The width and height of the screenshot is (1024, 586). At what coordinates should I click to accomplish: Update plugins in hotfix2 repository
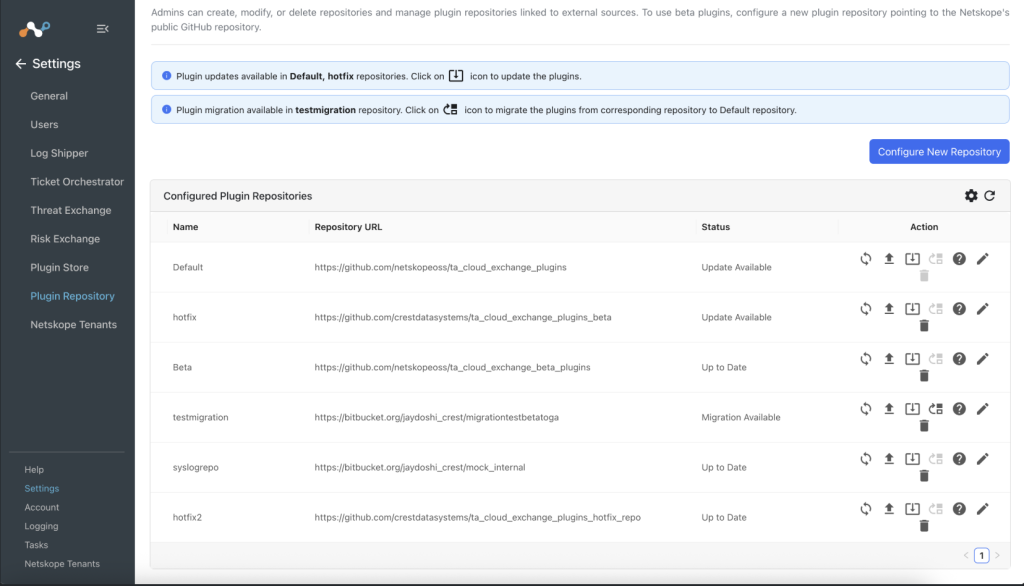pos(912,509)
